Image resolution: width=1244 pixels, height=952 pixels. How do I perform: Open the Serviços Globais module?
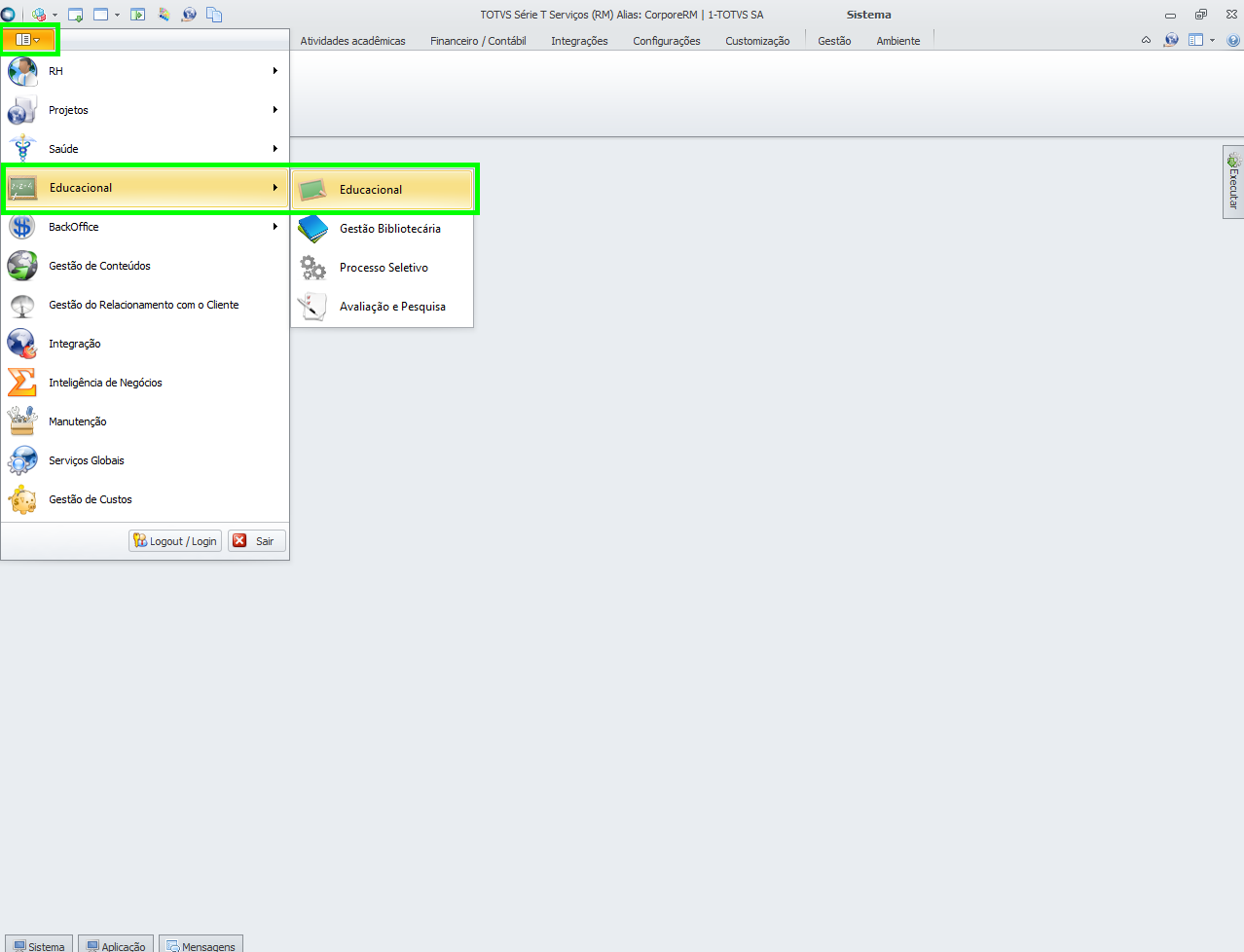(x=145, y=460)
